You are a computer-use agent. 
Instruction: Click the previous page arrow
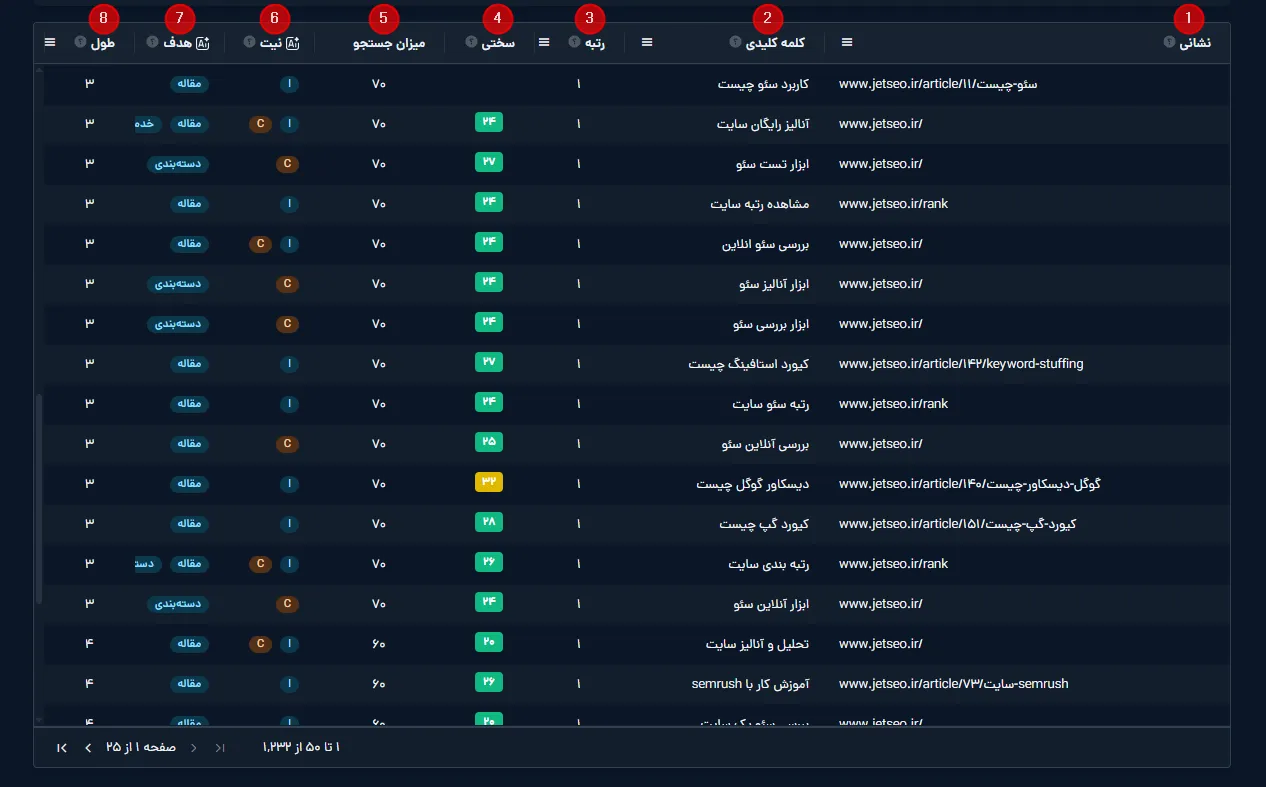pos(193,748)
